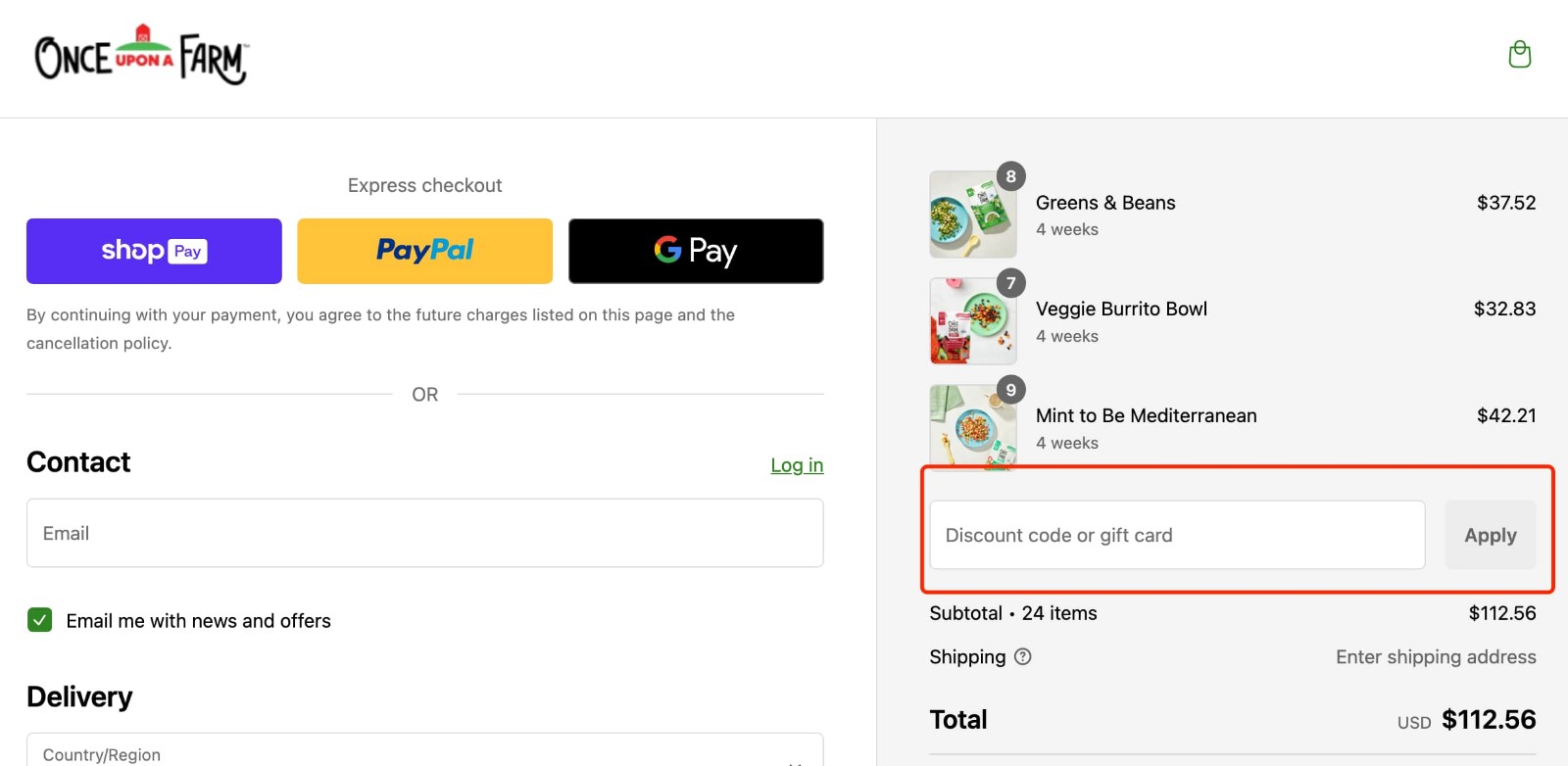
Task: Click the Email input field
Action: pos(424,533)
